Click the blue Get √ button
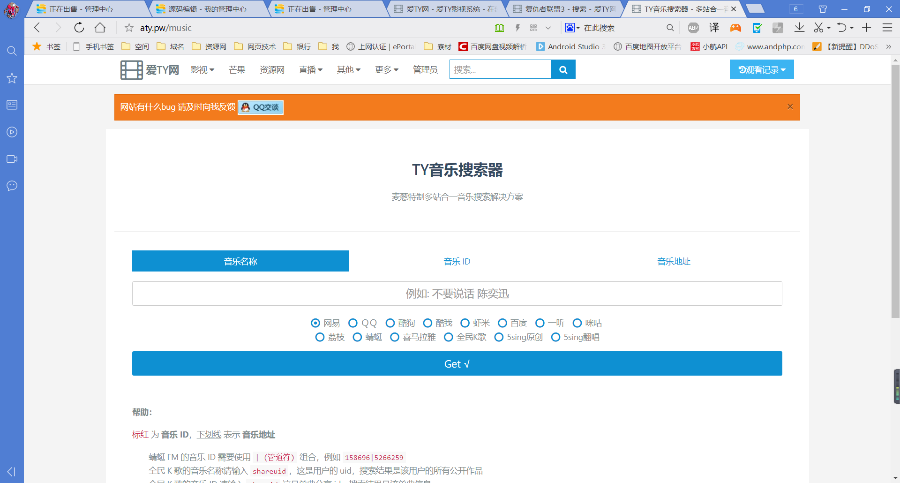 tap(457, 364)
